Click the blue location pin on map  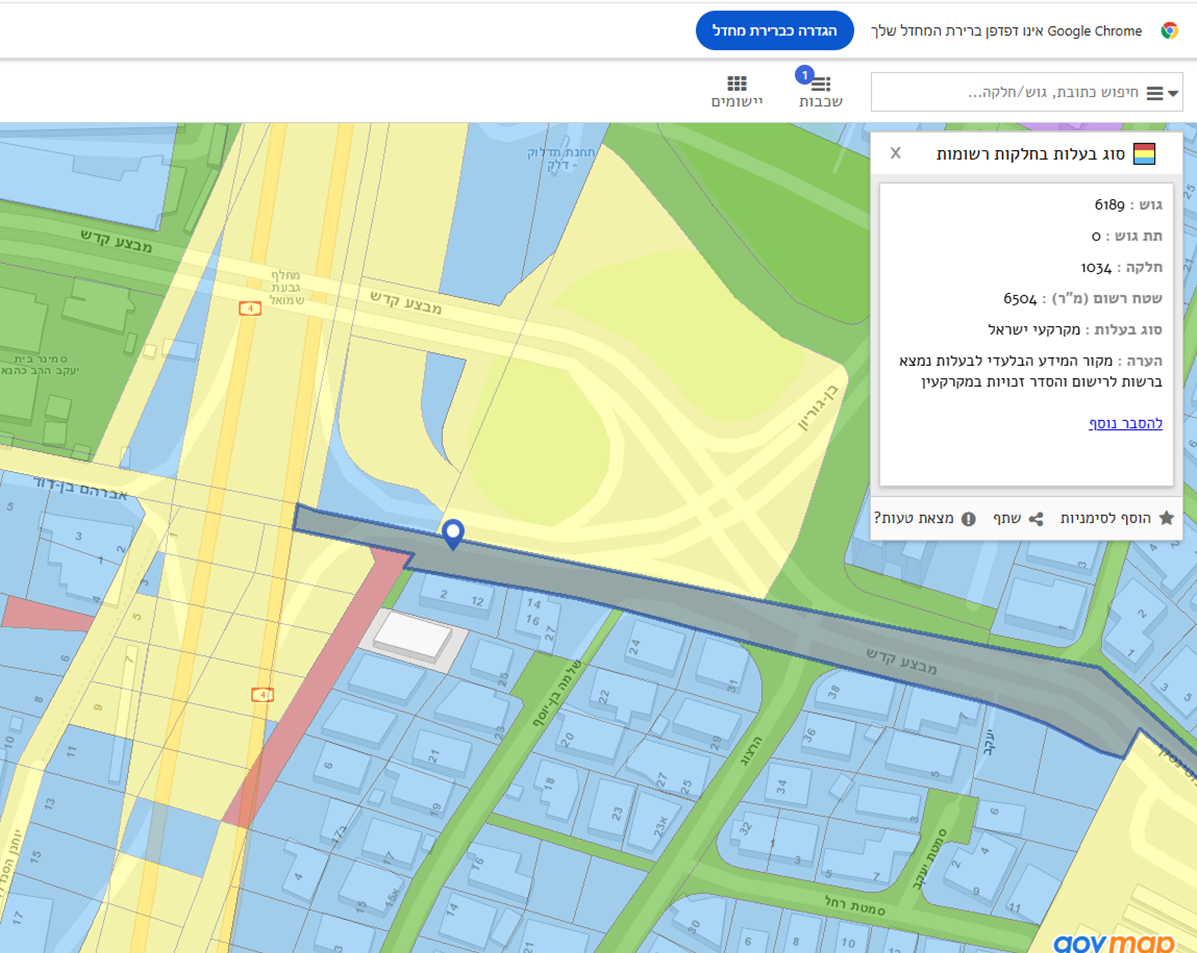pyautogui.click(x=453, y=534)
